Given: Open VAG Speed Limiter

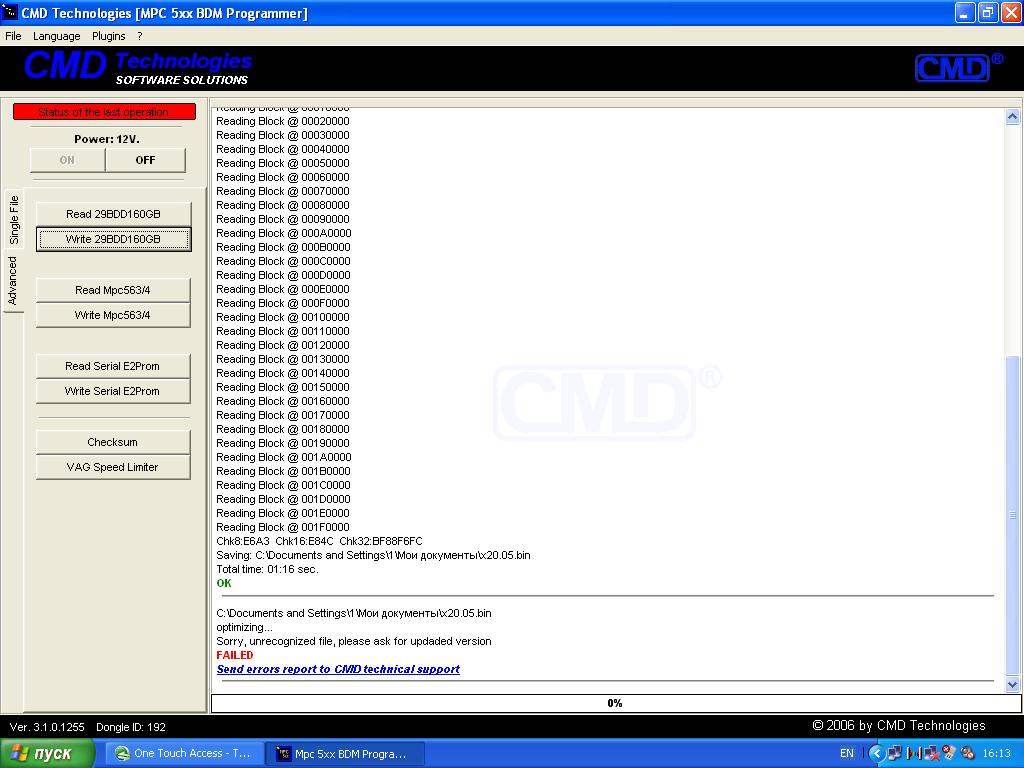Looking at the screenshot, I should click(113, 467).
